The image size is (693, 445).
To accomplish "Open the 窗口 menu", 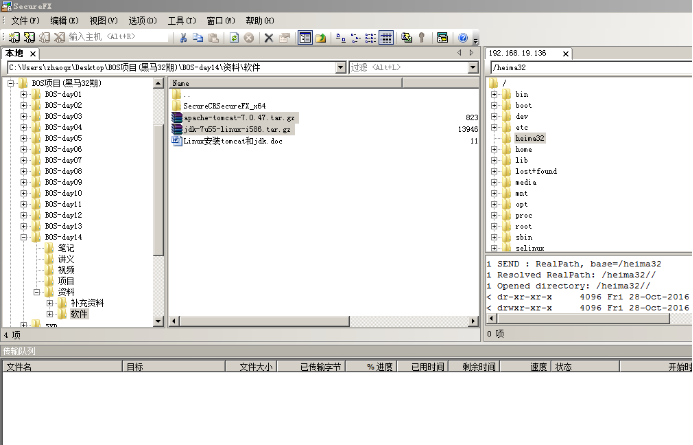I will pos(221,20).
